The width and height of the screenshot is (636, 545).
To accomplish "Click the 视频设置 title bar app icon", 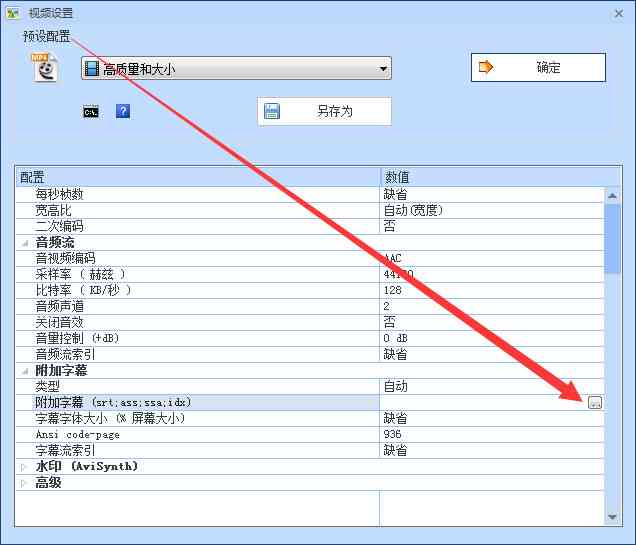I will pyautogui.click(x=13, y=13).
